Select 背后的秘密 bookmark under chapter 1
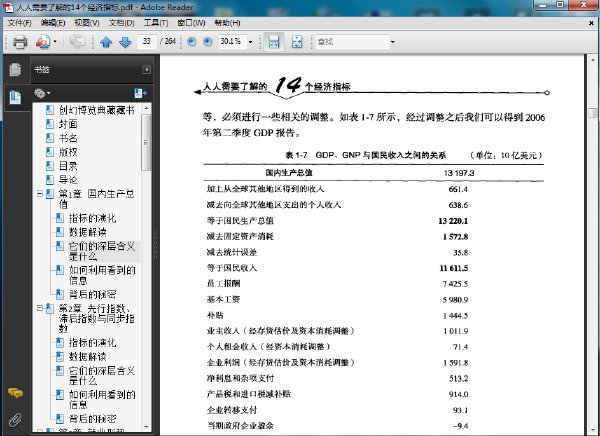The width and height of the screenshot is (600, 436). coord(92,294)
